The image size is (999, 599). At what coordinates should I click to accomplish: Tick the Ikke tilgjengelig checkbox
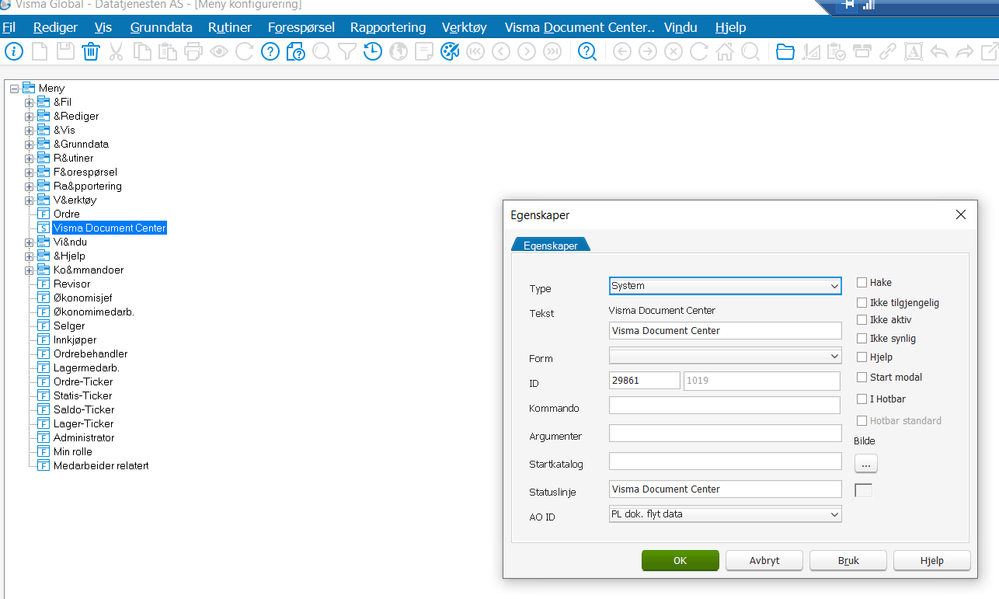(862, 303)
